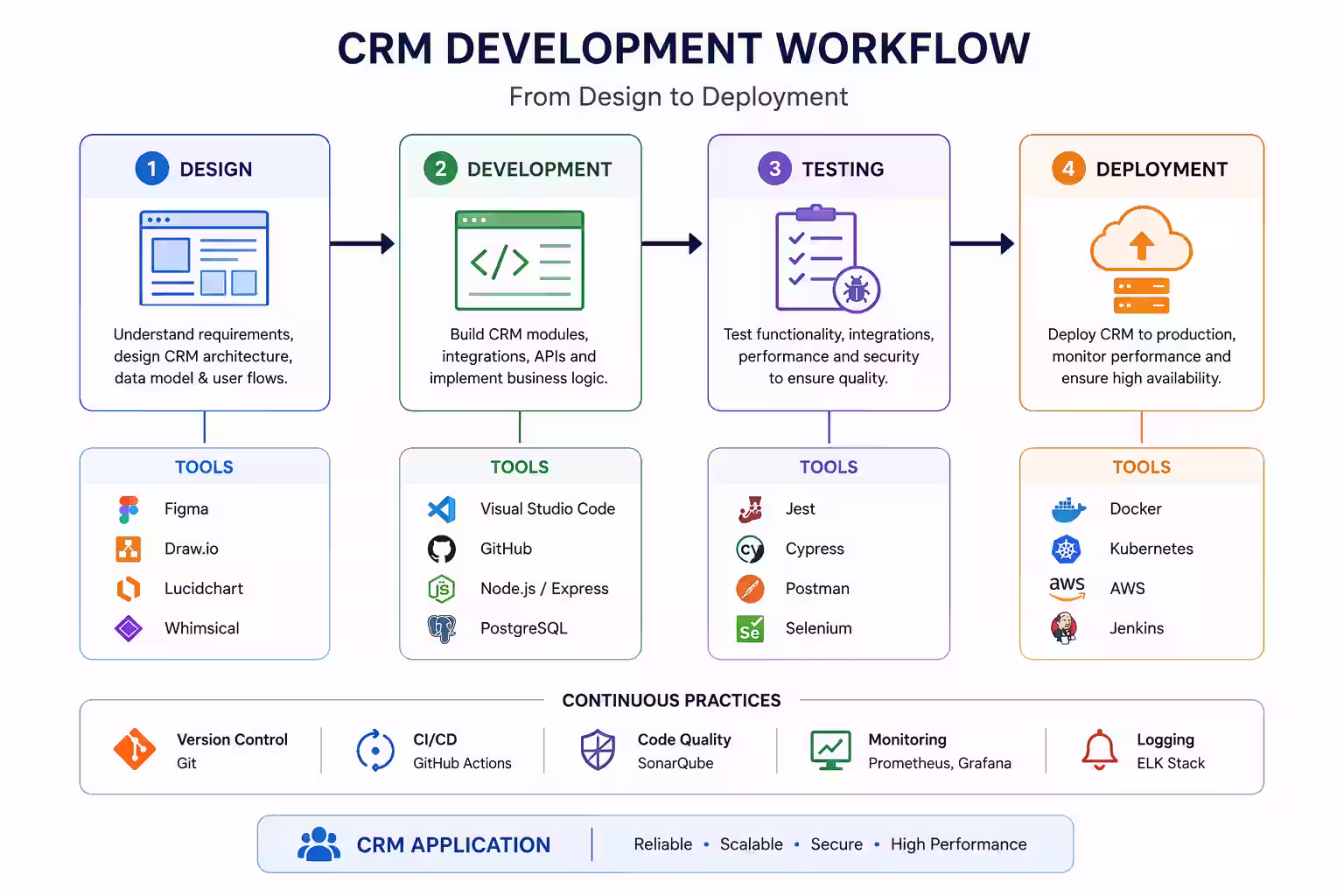
Task: Click the Jenkins label
Action: (x=1137, y=628)
